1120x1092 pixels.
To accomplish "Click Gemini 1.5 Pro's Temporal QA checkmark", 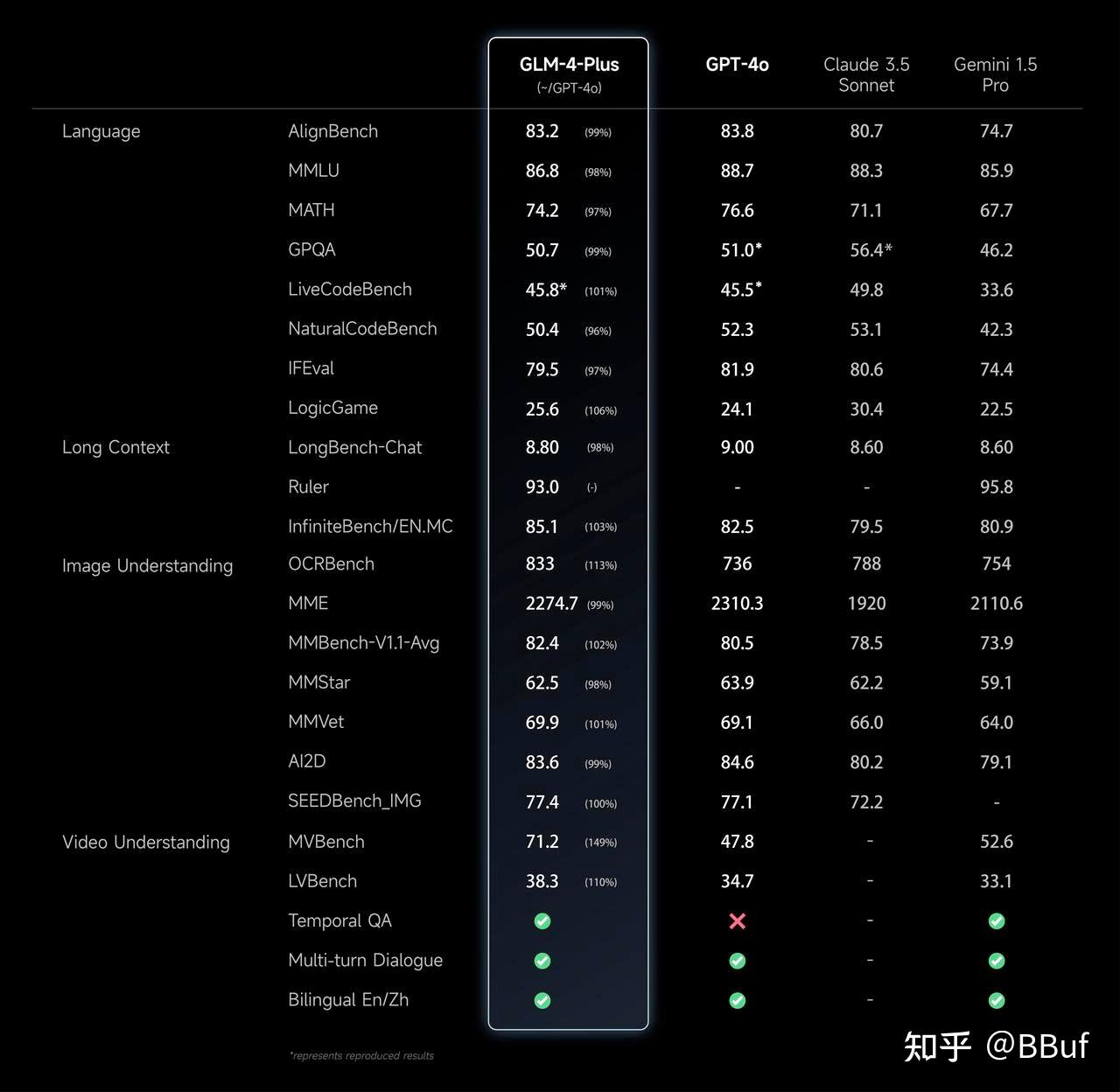I will 997,920.
